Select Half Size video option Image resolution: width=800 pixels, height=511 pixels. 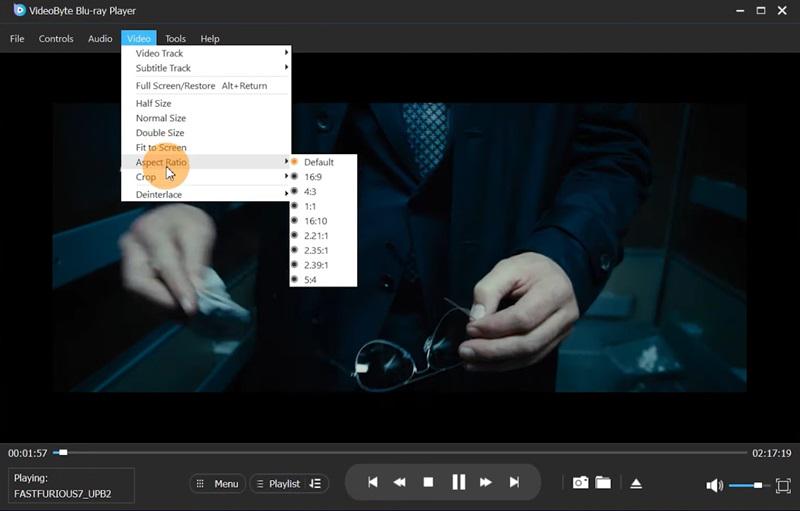[x=206, y=104]
